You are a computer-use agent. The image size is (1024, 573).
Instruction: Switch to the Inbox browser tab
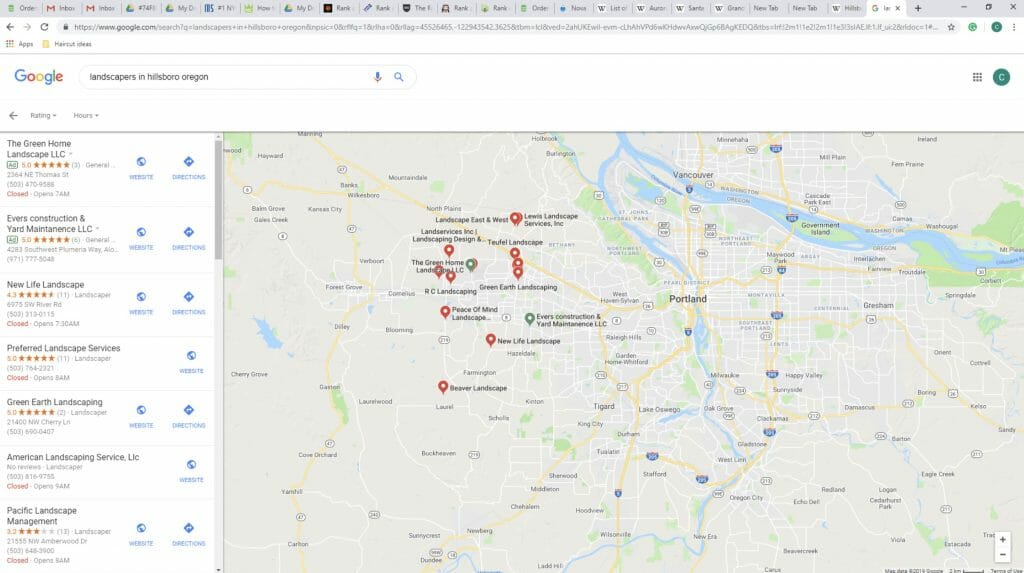coord(64,8)
